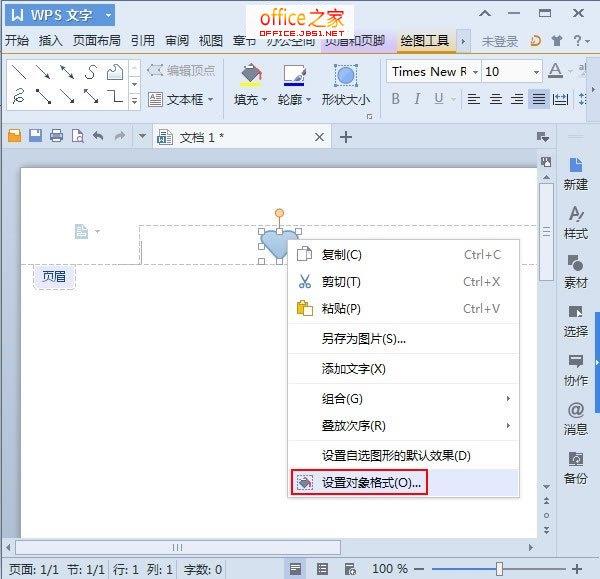Screen dimensions: 600x579
Task: Click zoom in plus button
Action: coord(577,569)
